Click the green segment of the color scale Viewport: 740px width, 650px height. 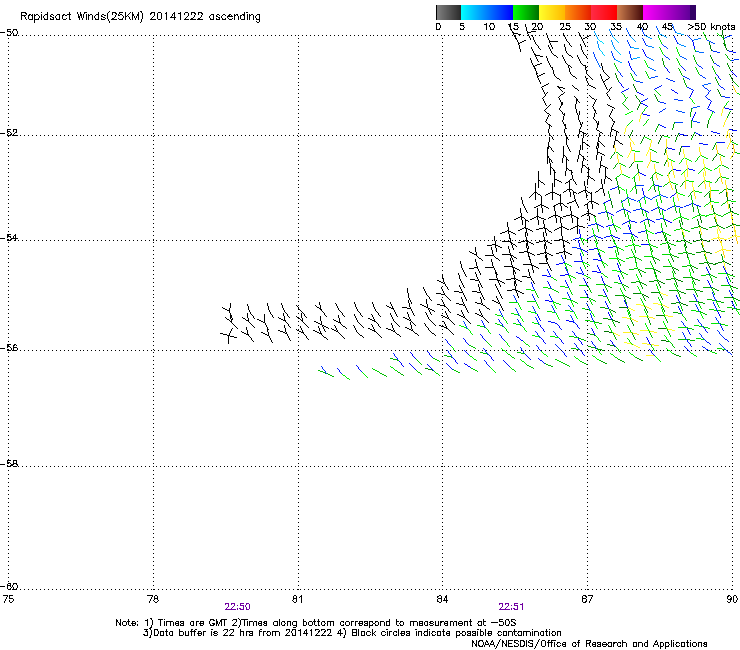point(526,12)
